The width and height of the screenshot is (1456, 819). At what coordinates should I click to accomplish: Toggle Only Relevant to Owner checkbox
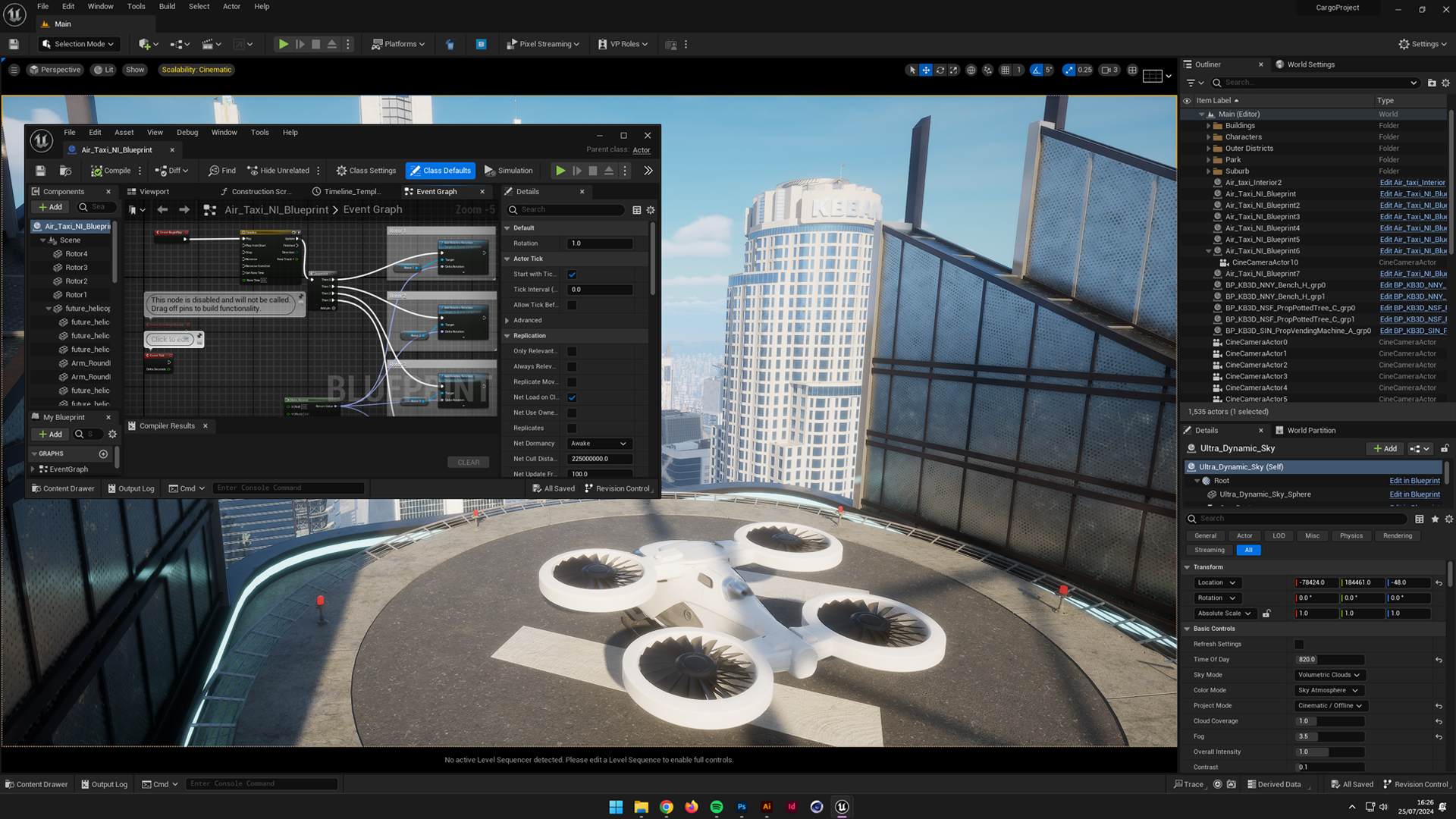(x=572, y=351)
